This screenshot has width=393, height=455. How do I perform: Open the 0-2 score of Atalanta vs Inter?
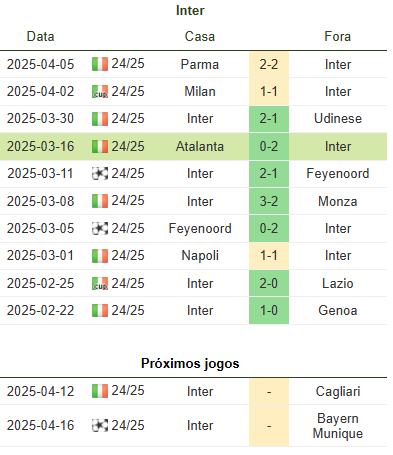pos(269,146)
